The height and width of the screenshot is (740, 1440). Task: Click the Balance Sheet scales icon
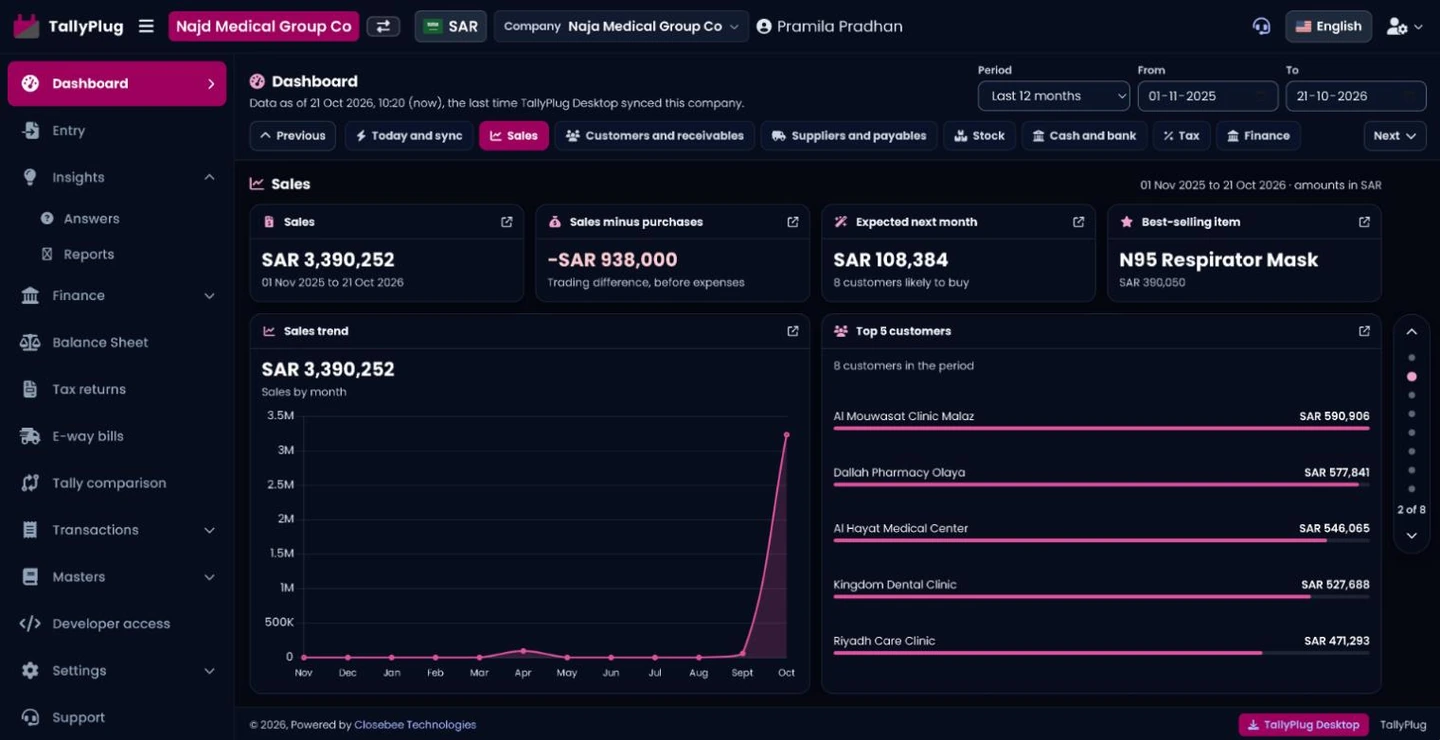(x=30, y=342)
